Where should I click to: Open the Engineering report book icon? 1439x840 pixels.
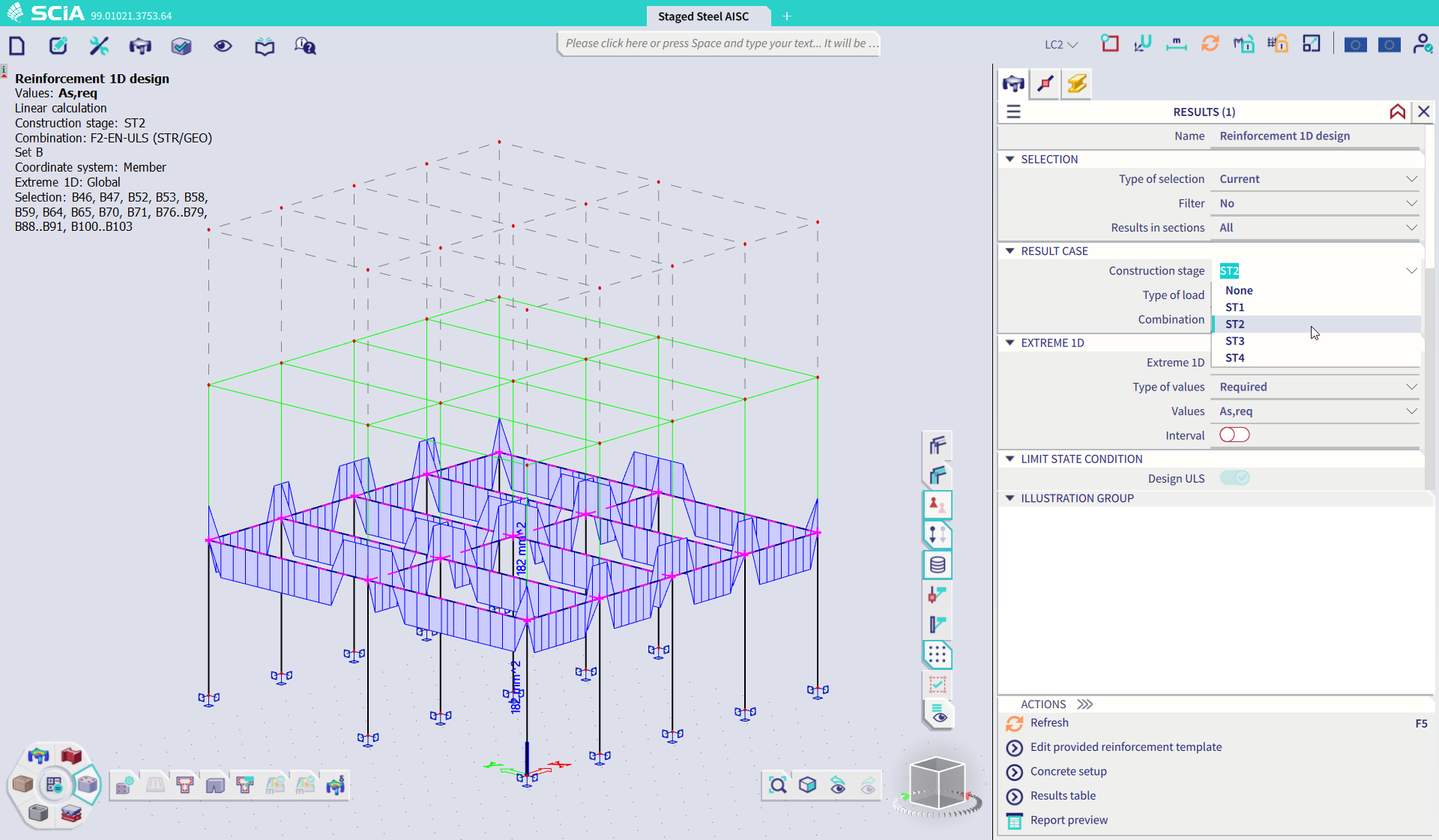pyautogui.click(x=264, y=45)
